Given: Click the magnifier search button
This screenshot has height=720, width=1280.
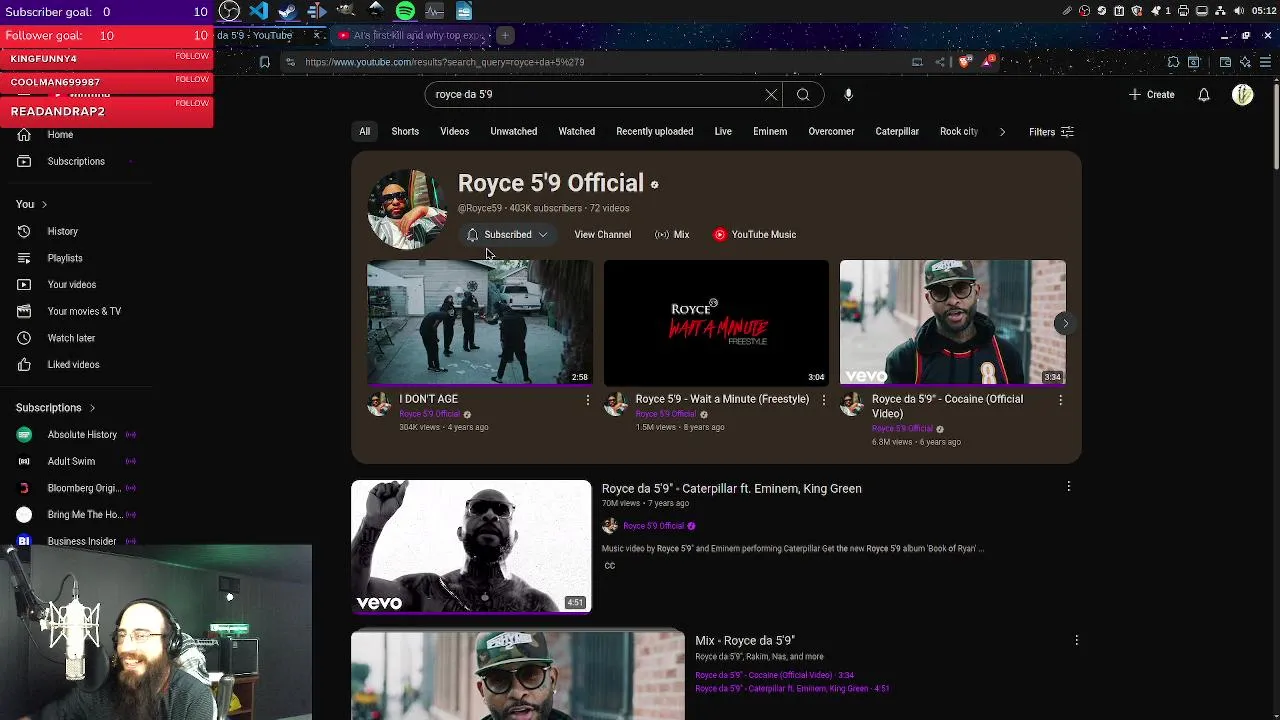Looking at the screenshot, I should [x=803, y=95].
